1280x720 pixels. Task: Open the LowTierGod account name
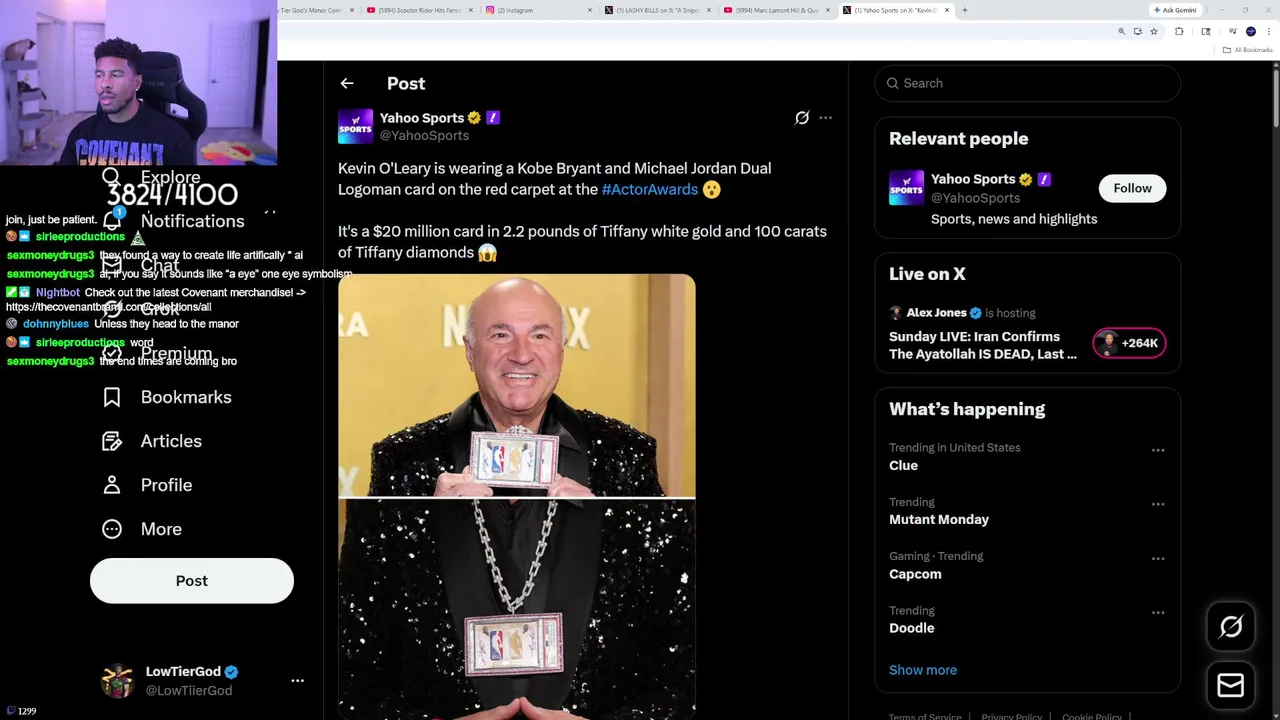[x=183, y=672]
